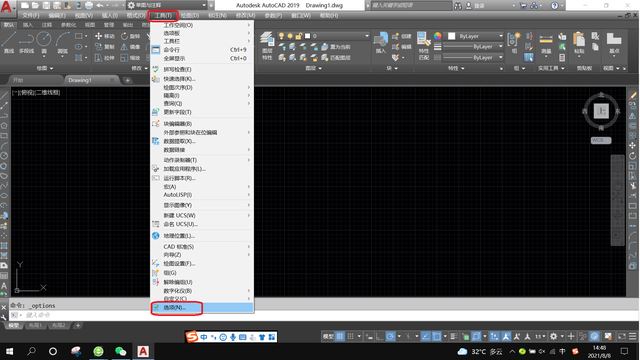Image resolution: width=640 pixels, height=360 pixels.
Task: Open the AutoCAD application menu logo
Action: pyautogui.click(x=7, y=7)
